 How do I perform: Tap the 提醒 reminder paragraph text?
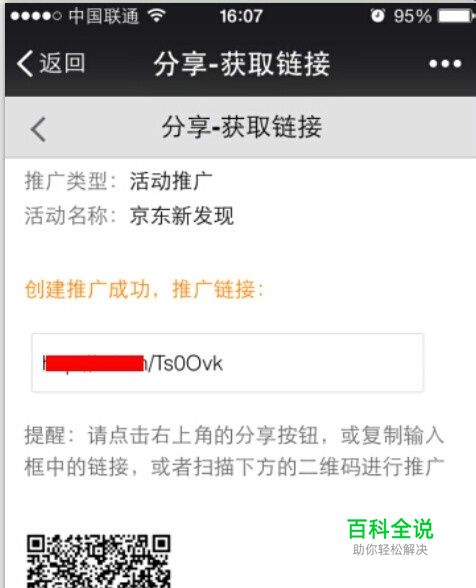234,451
